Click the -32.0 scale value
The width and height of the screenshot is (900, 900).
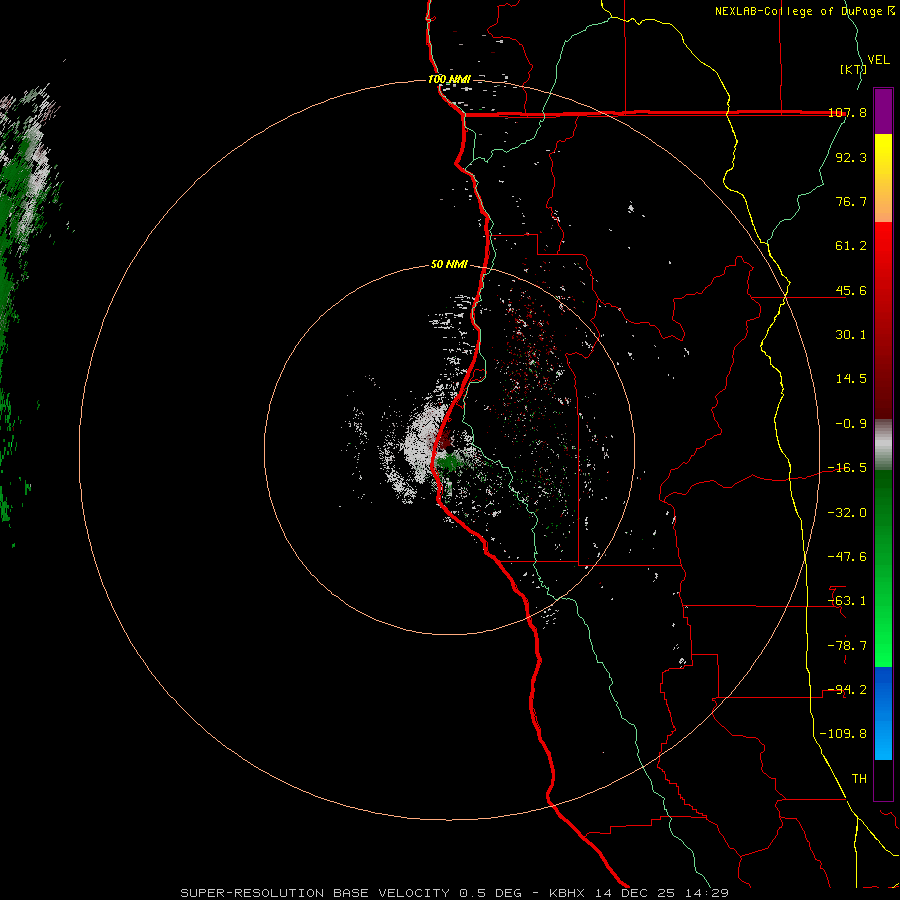pos(847,513)
